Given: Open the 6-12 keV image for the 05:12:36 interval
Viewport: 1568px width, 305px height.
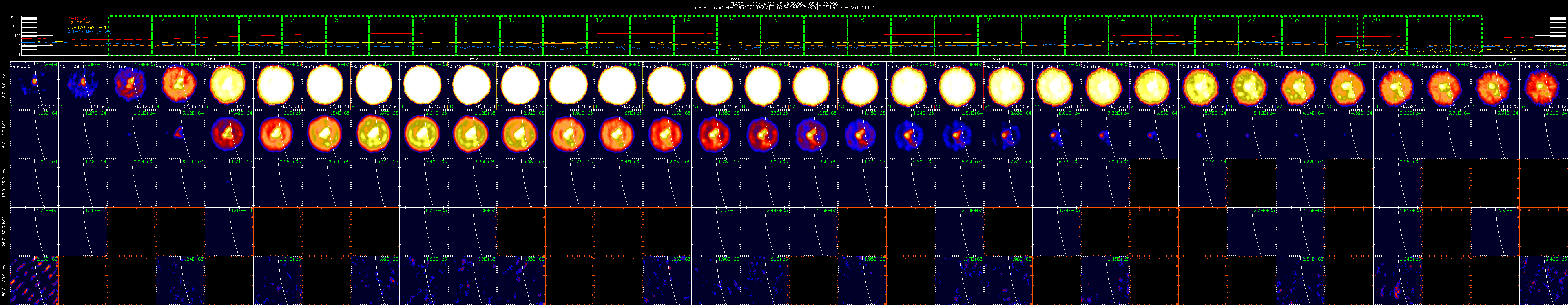Looking at the screenshot, I should 180,134.
